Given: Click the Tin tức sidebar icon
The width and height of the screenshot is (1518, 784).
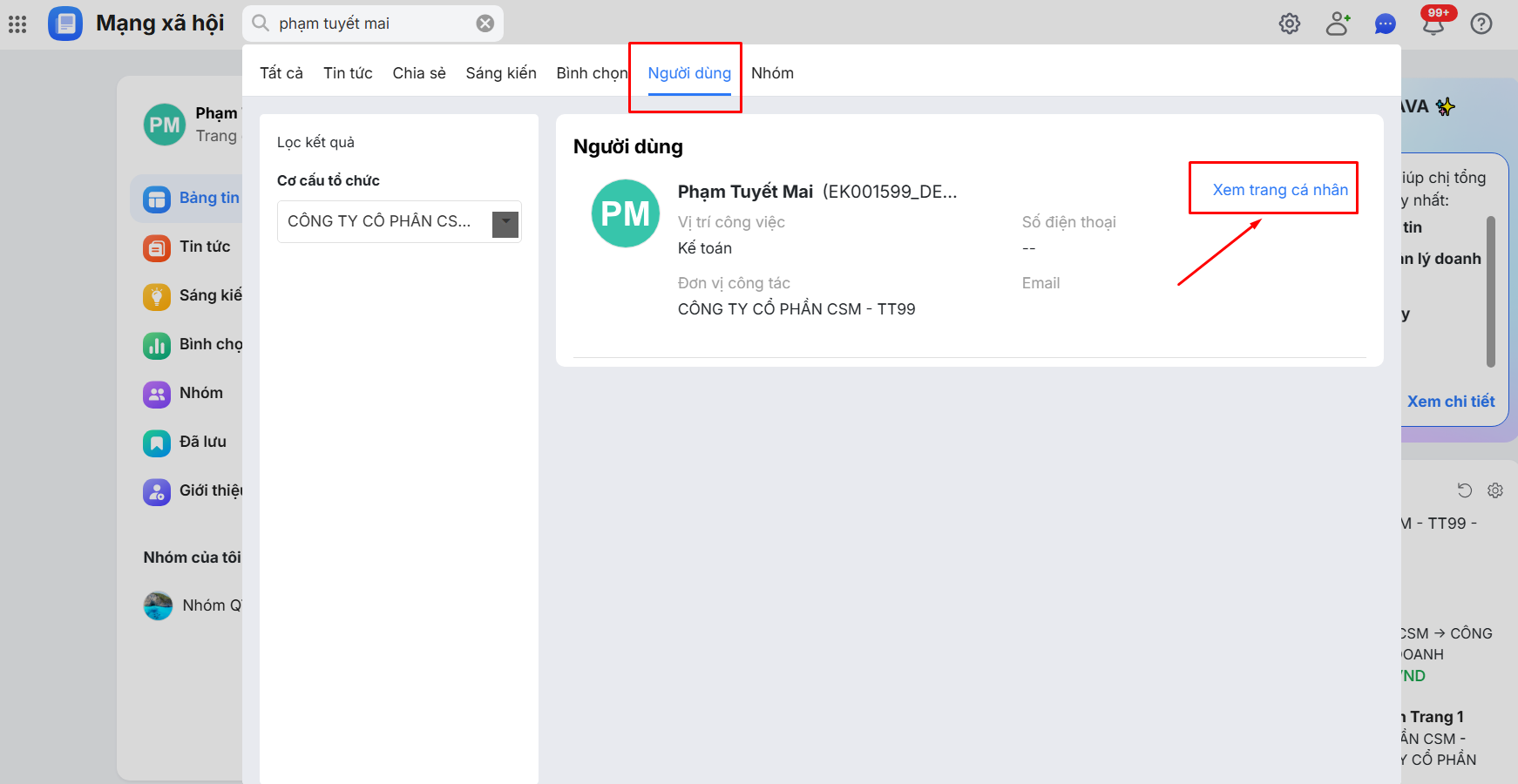Looking at the screenshot, I should pyautogui.click(x=157, y=247).
